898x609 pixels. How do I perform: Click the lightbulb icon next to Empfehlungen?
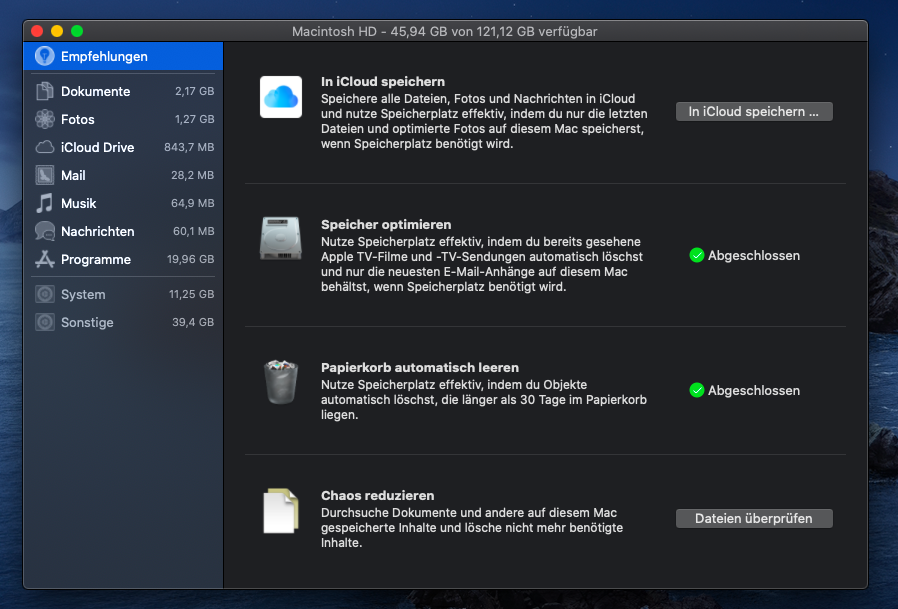45,57
